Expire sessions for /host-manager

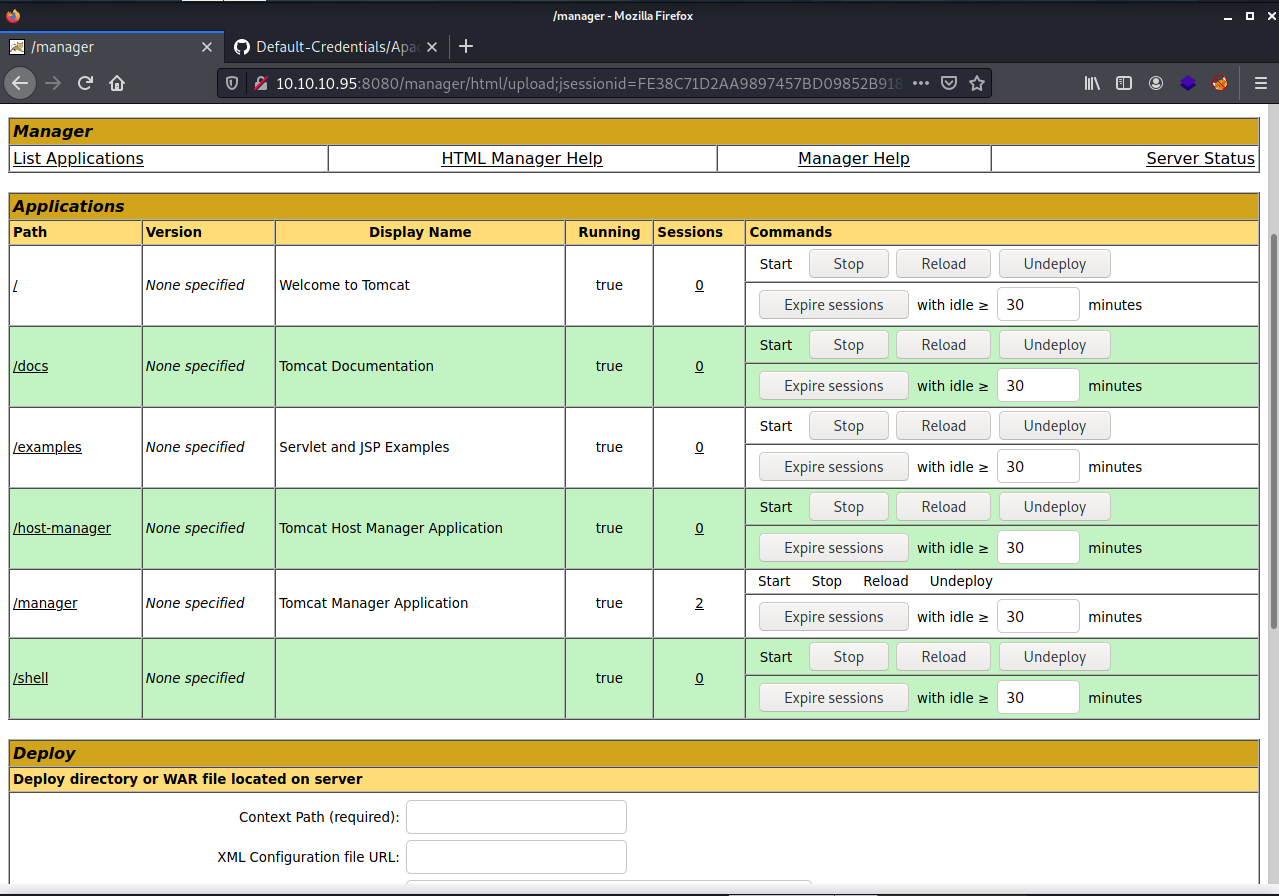pos(833,548)
